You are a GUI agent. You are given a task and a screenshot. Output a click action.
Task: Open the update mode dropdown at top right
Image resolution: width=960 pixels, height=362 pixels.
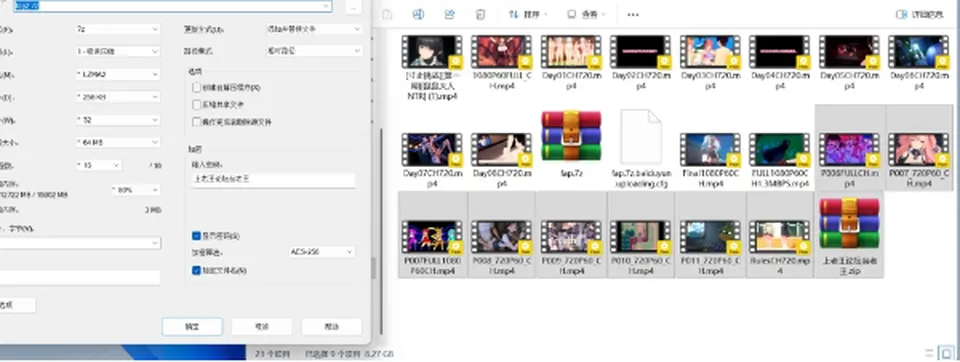(313, 29)
